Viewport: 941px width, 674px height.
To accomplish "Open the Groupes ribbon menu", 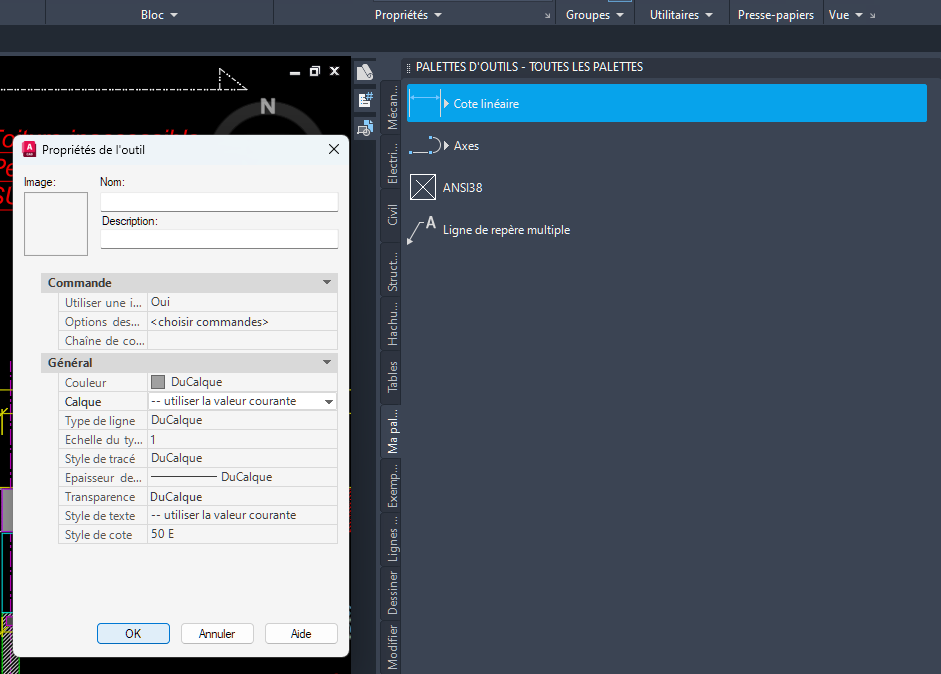I will (x=594, y=14).
